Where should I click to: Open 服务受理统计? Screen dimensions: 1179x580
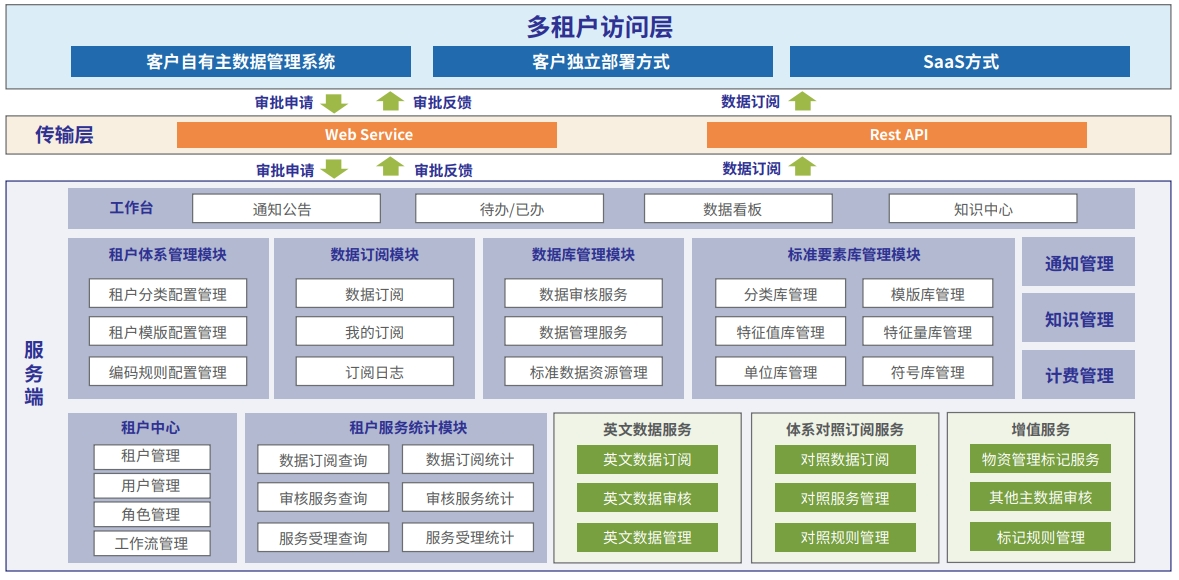pyautogui.click(x=469, y=537)
